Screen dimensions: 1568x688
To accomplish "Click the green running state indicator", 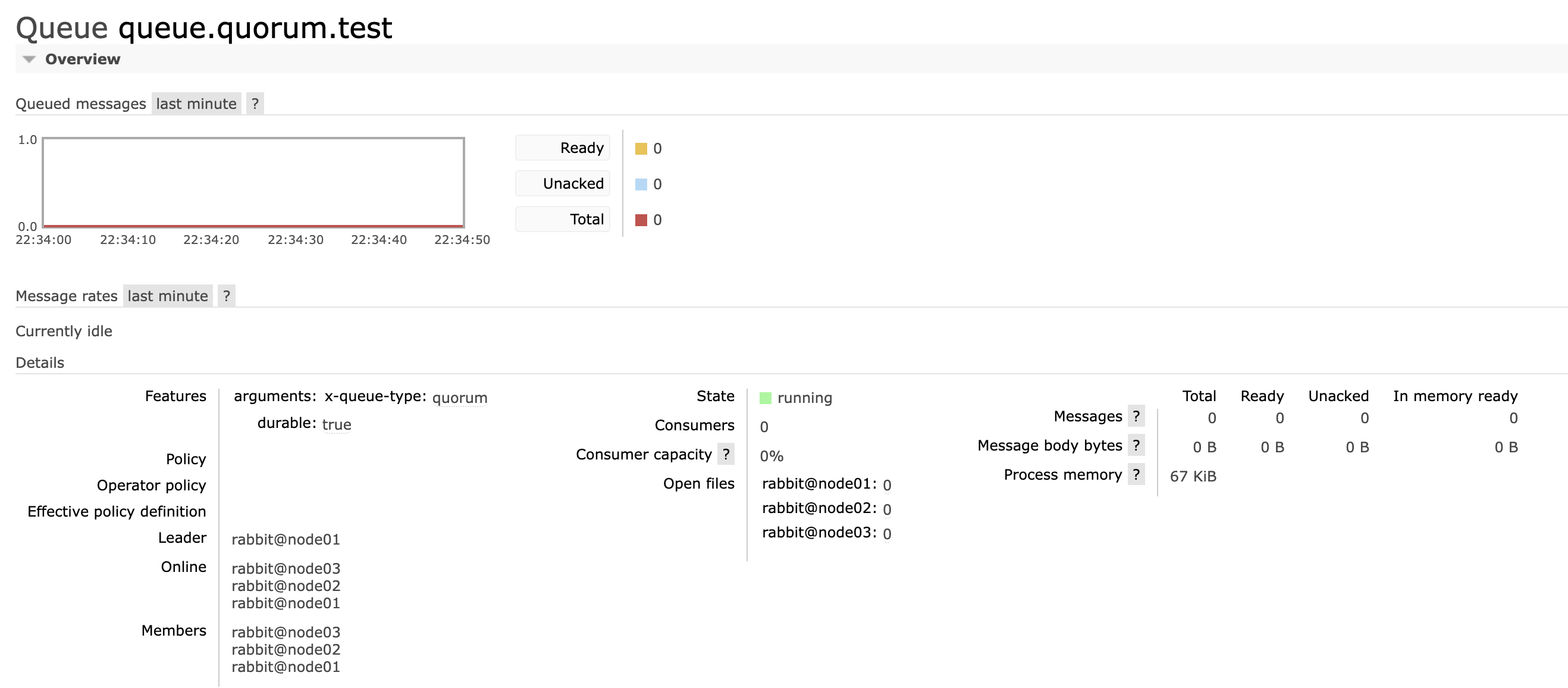I will coord(765,398).
